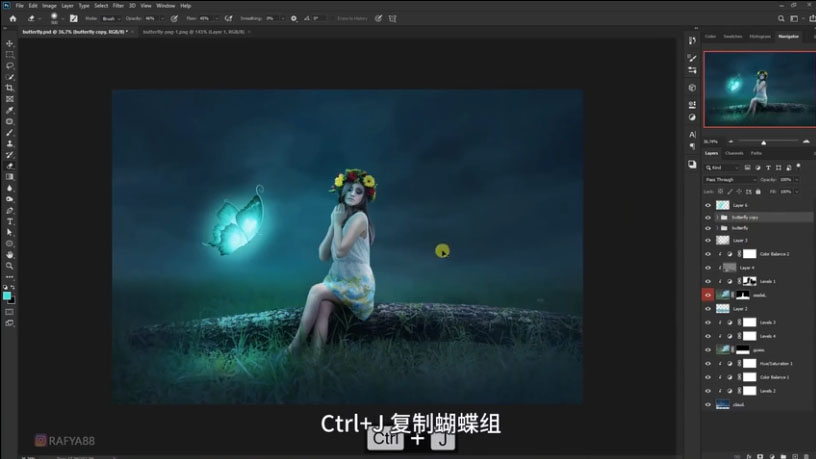Hide butterfly copy group eye icon
This screenshot has width=816, height=459.
[708, 217]
